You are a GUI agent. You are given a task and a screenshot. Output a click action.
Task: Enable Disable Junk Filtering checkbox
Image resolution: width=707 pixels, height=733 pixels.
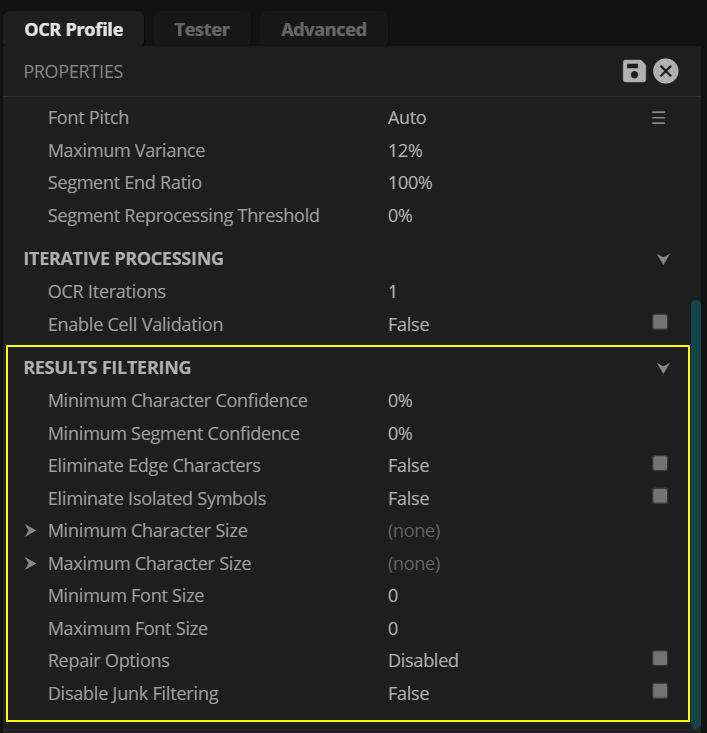click(660, 691)
